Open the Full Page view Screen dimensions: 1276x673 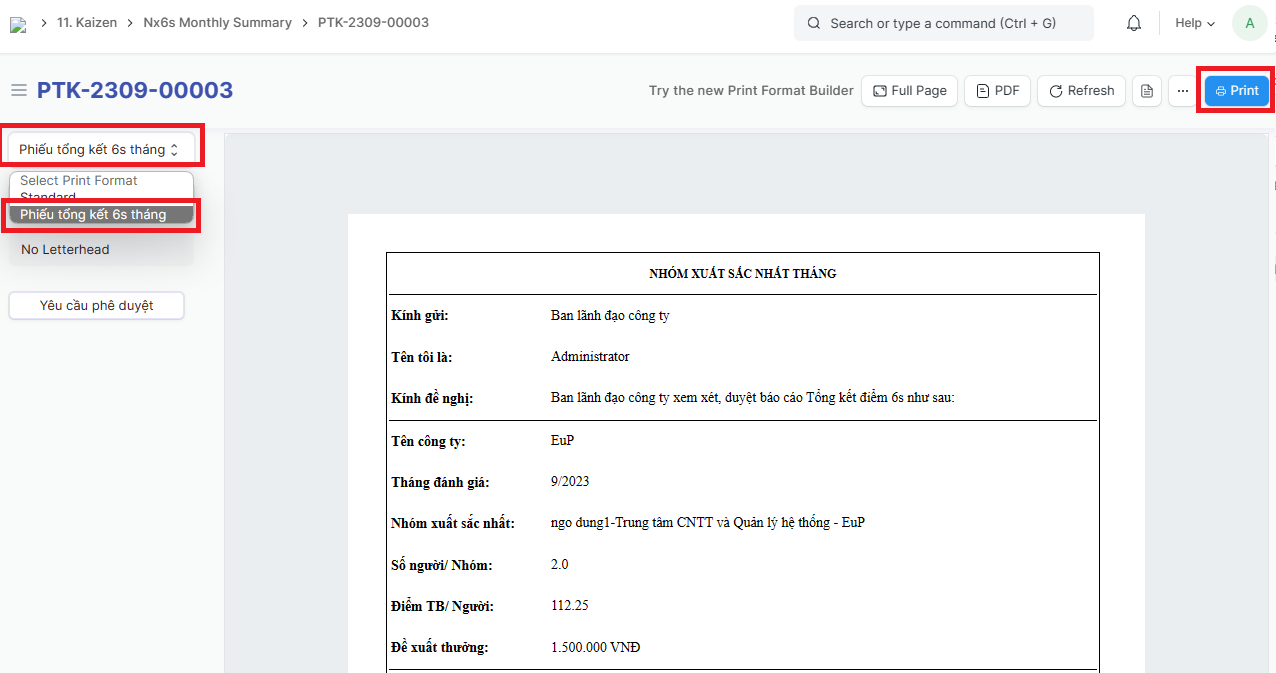[909, 91]
